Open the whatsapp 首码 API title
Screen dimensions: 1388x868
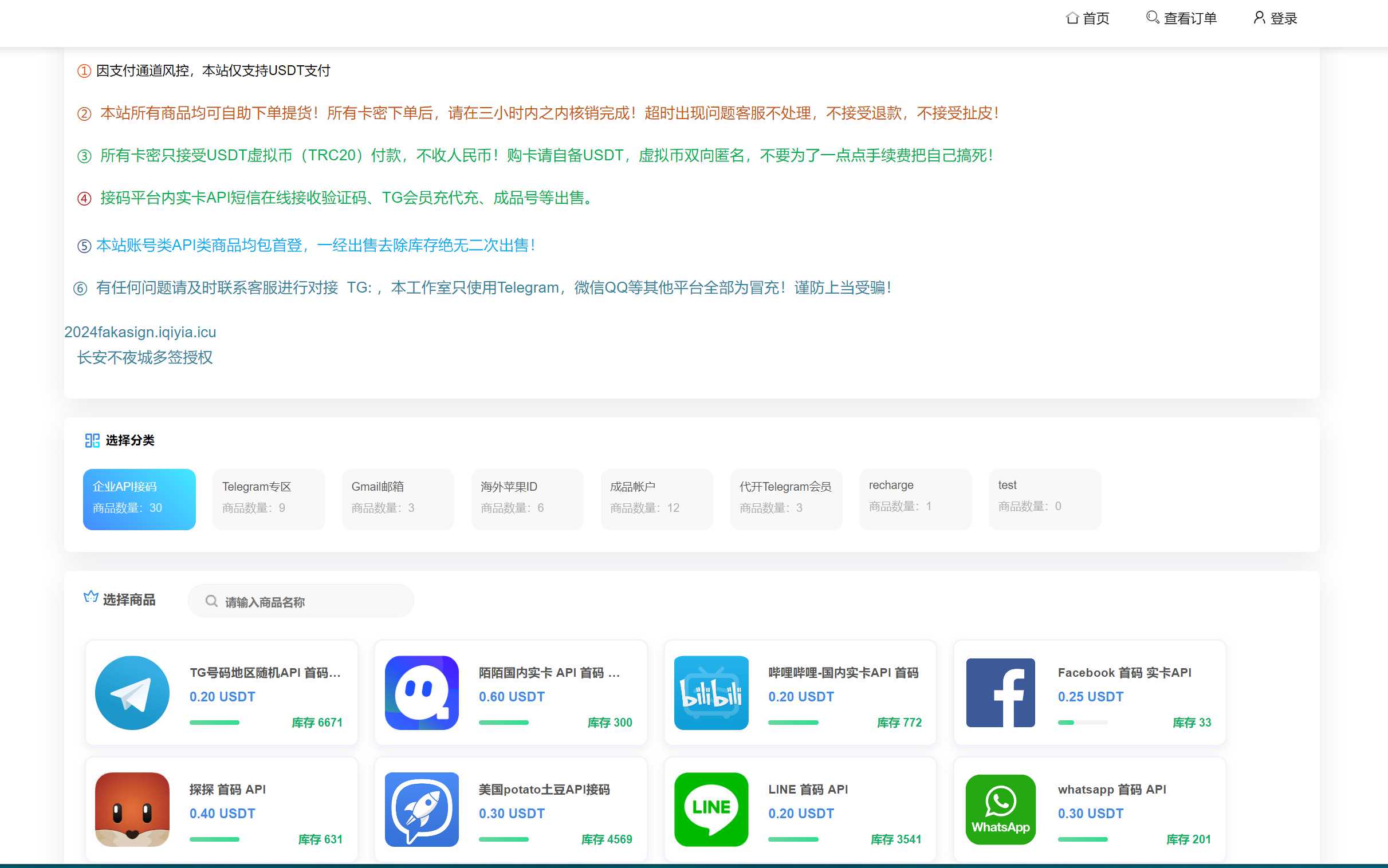(x=1112, y=790)
